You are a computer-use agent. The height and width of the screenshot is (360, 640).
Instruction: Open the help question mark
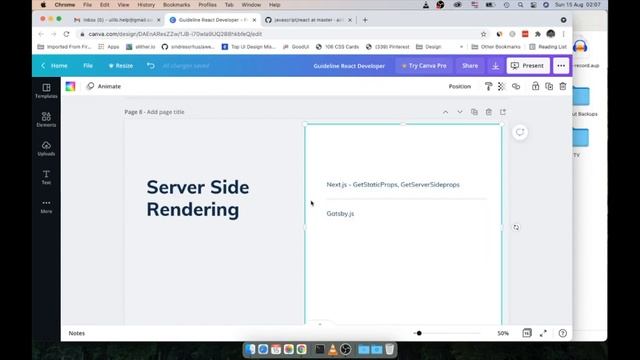pyautogui.click(x=562, y=333)
